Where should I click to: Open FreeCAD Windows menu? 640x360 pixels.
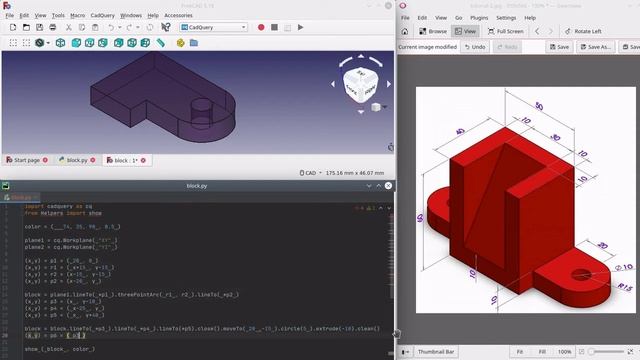click(131, 15)
